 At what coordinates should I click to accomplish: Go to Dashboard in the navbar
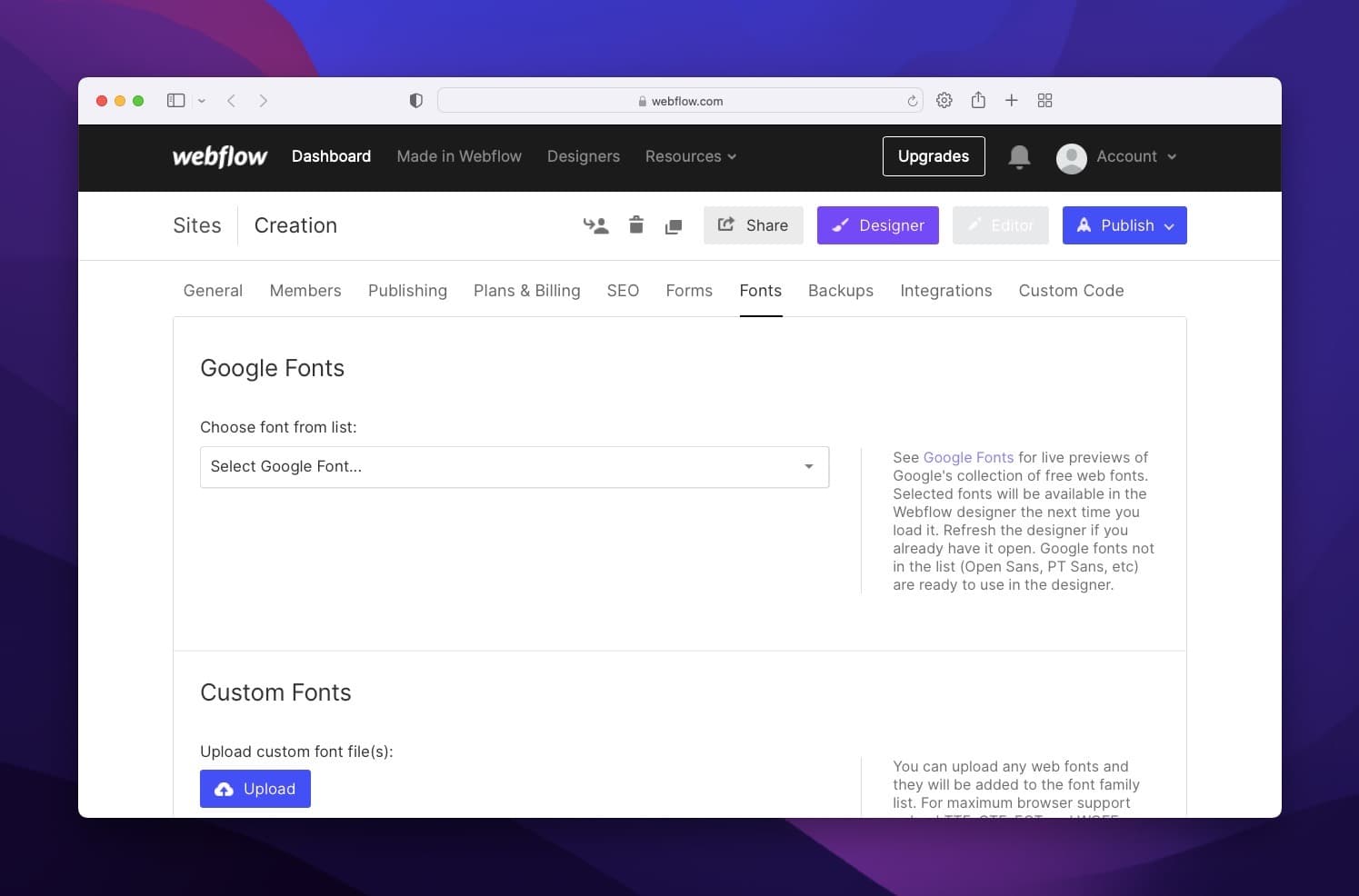(x=331, y=156)
